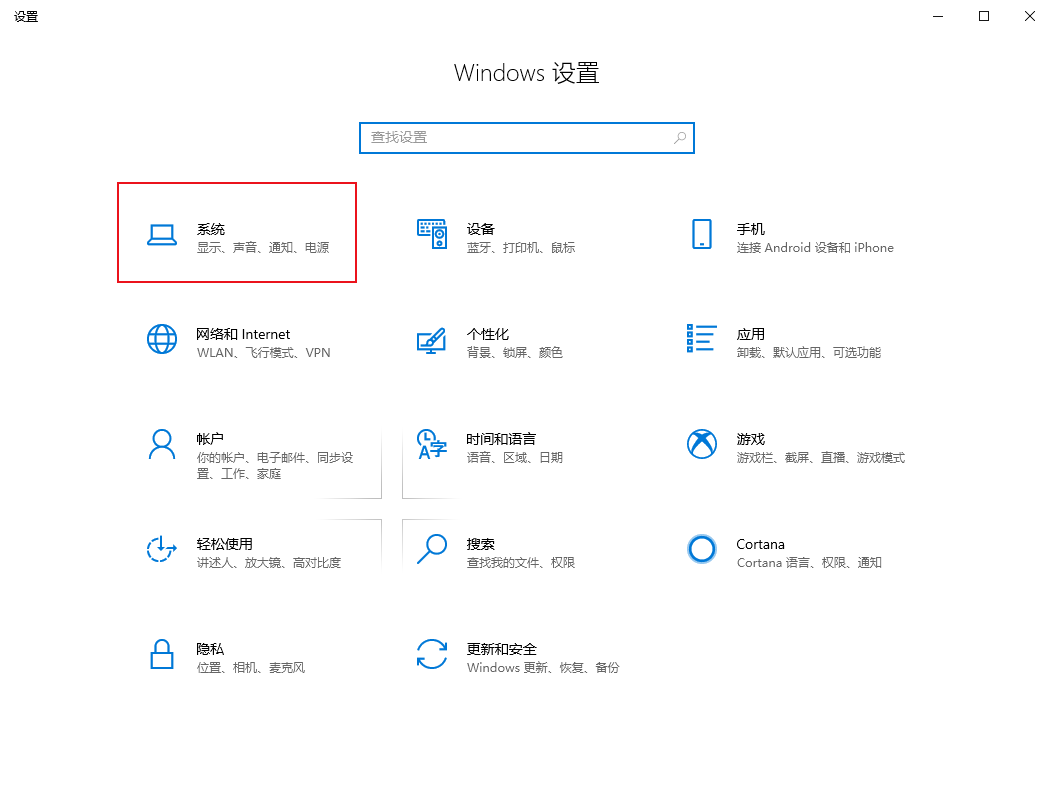The width and height of the screenshot is (1053, 789).
Task: Open the 时间和语言 icon
Action: tap(432, 444)
